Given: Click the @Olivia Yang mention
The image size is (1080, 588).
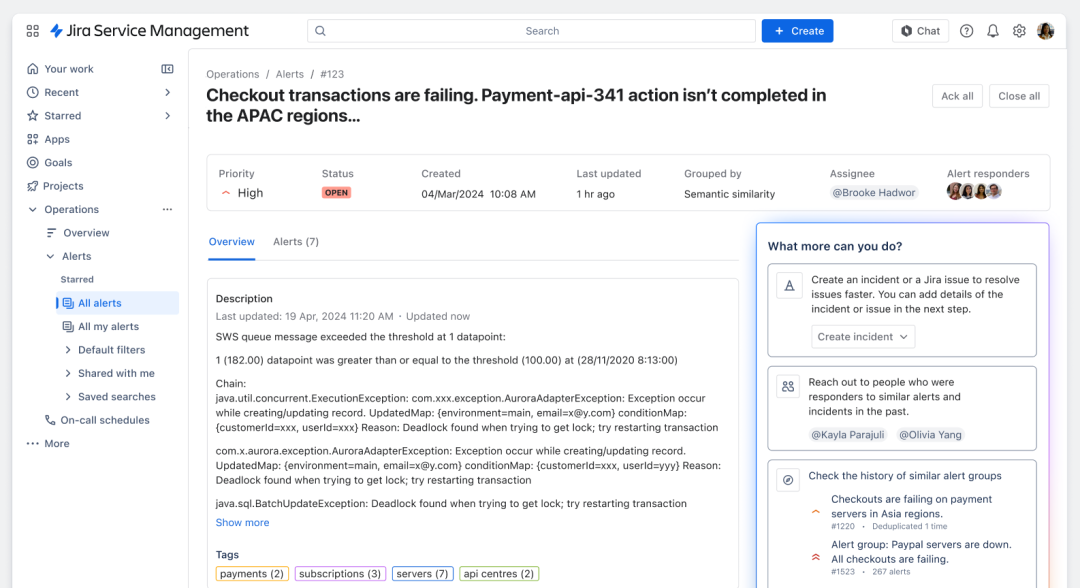Looking at the screenshot, I should [930, 435].
